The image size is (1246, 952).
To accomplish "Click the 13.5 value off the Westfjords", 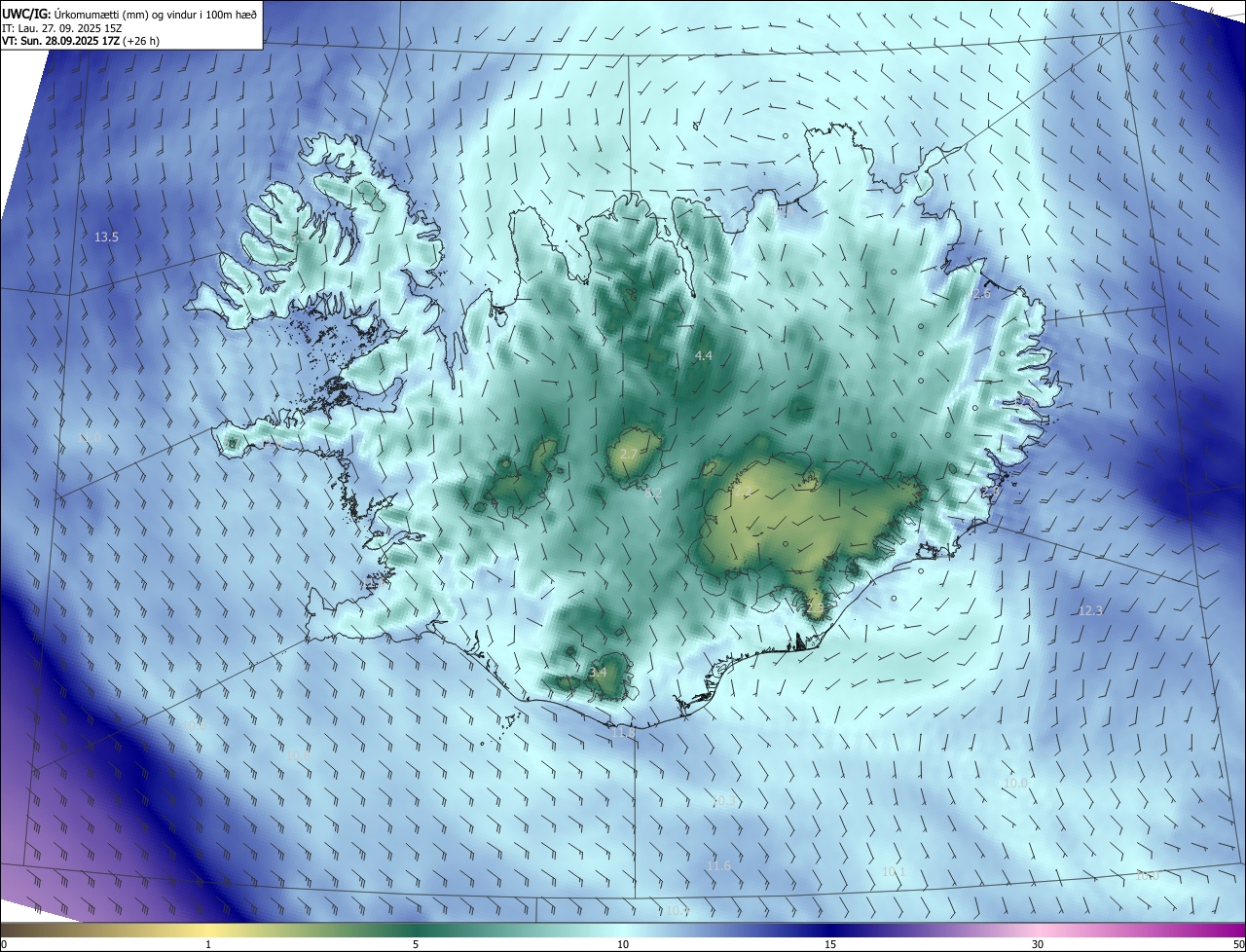I will pos(106,238).
